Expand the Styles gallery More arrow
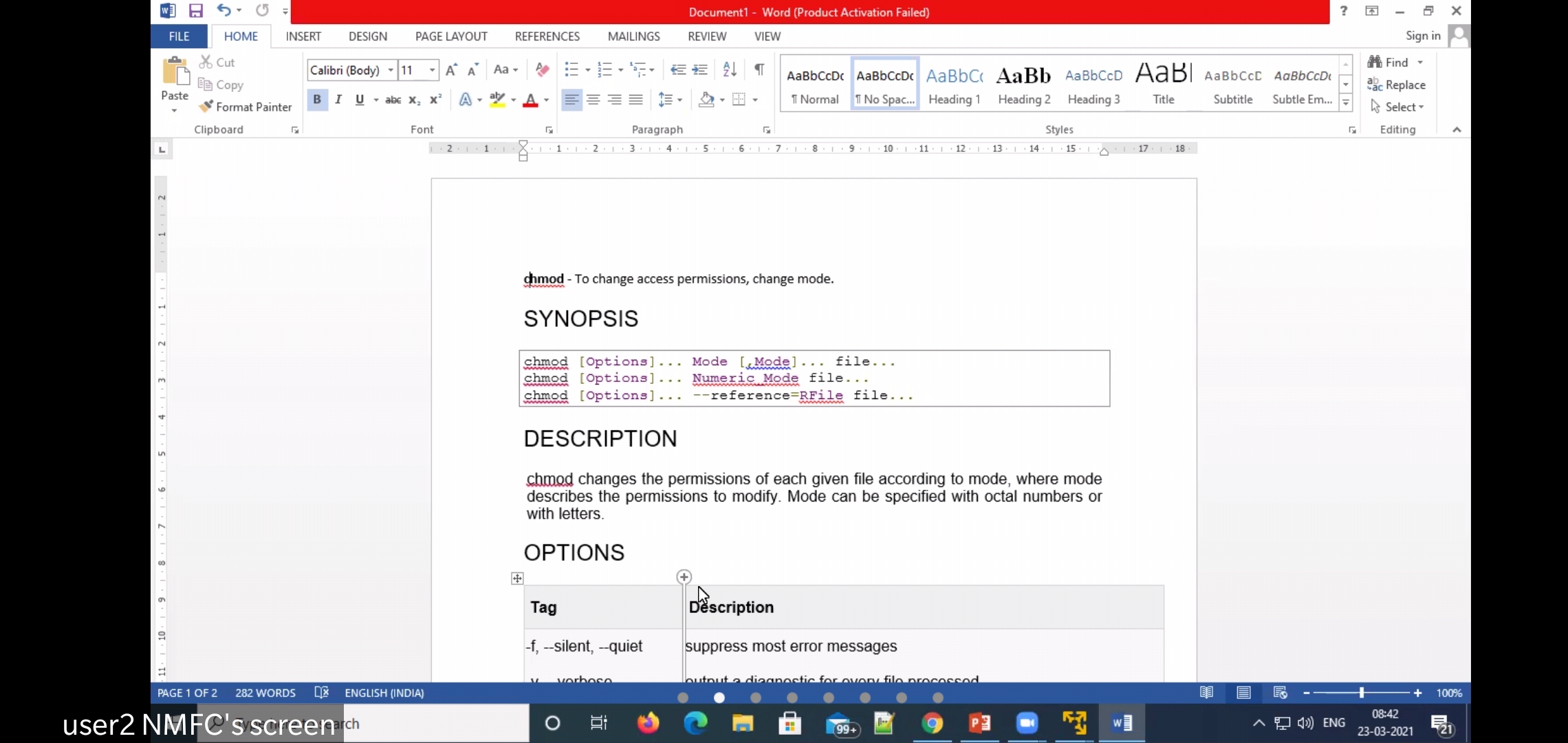Viewport: 1568px width, 743px height. [1346, 103]
